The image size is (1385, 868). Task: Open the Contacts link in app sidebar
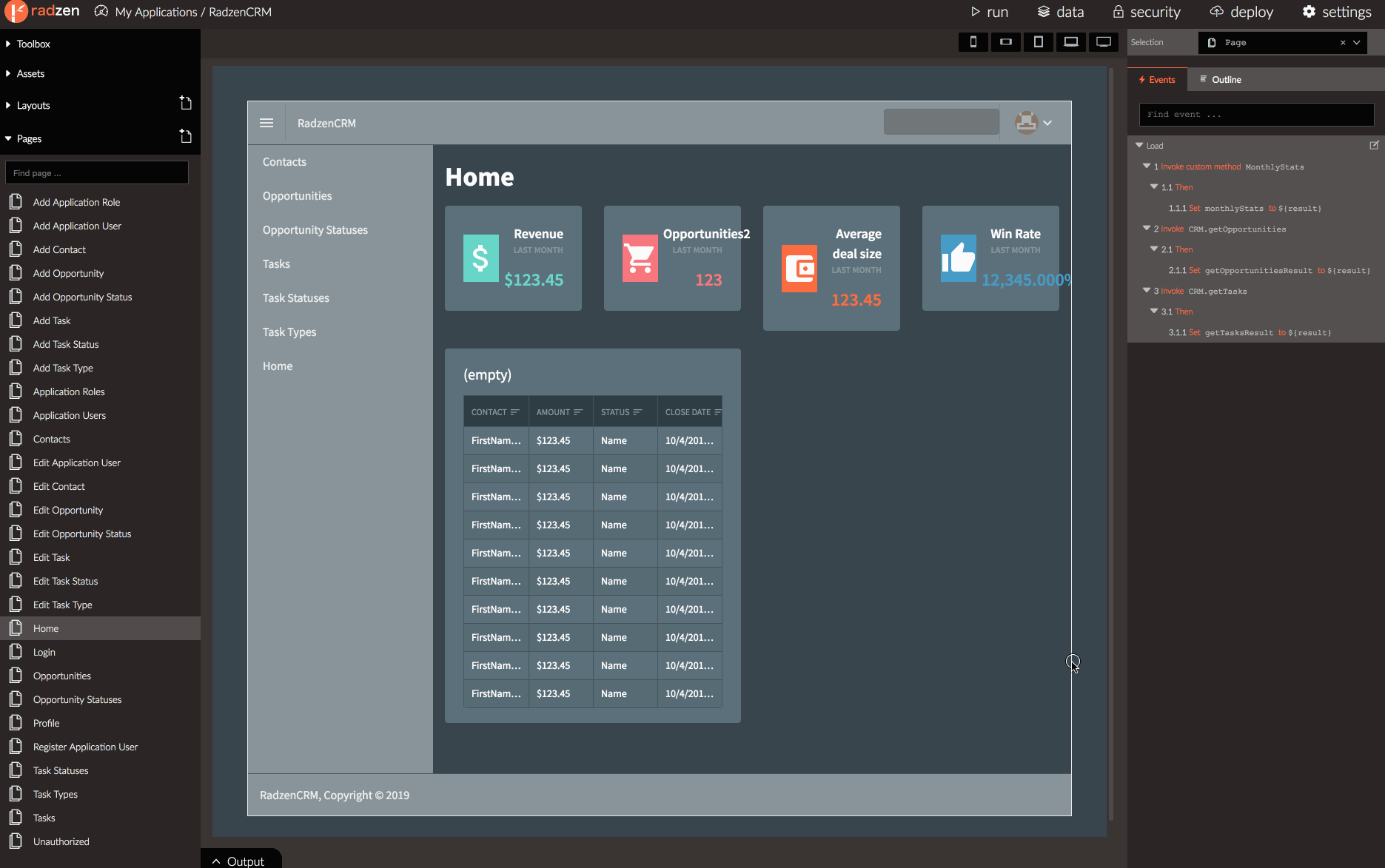[x=284, y=162]
